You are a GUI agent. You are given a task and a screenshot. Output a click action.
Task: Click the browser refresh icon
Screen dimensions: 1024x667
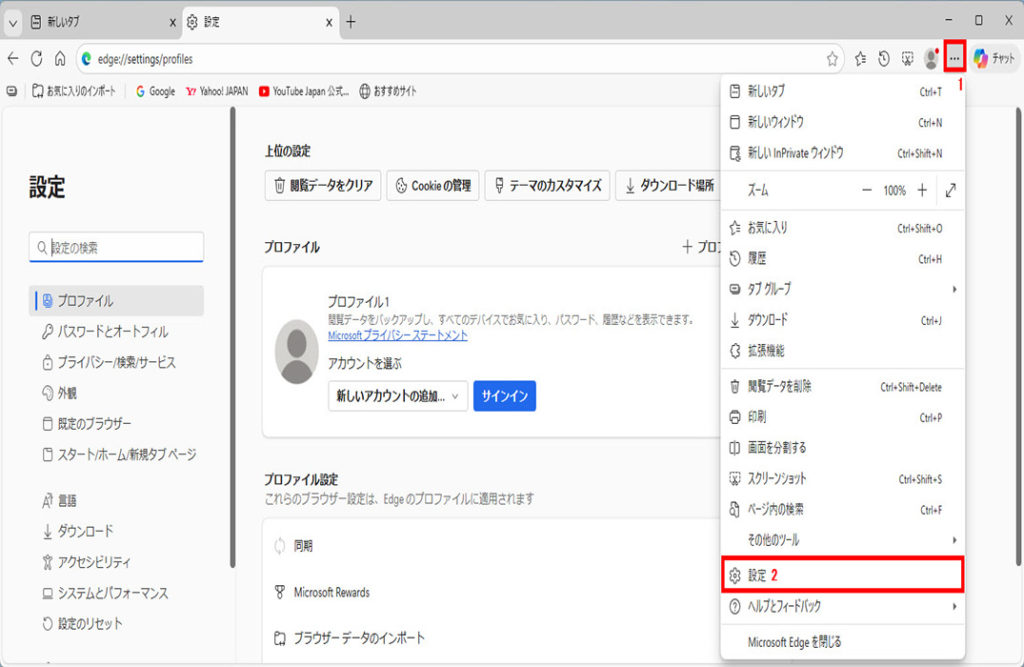[x=36, y=59]
